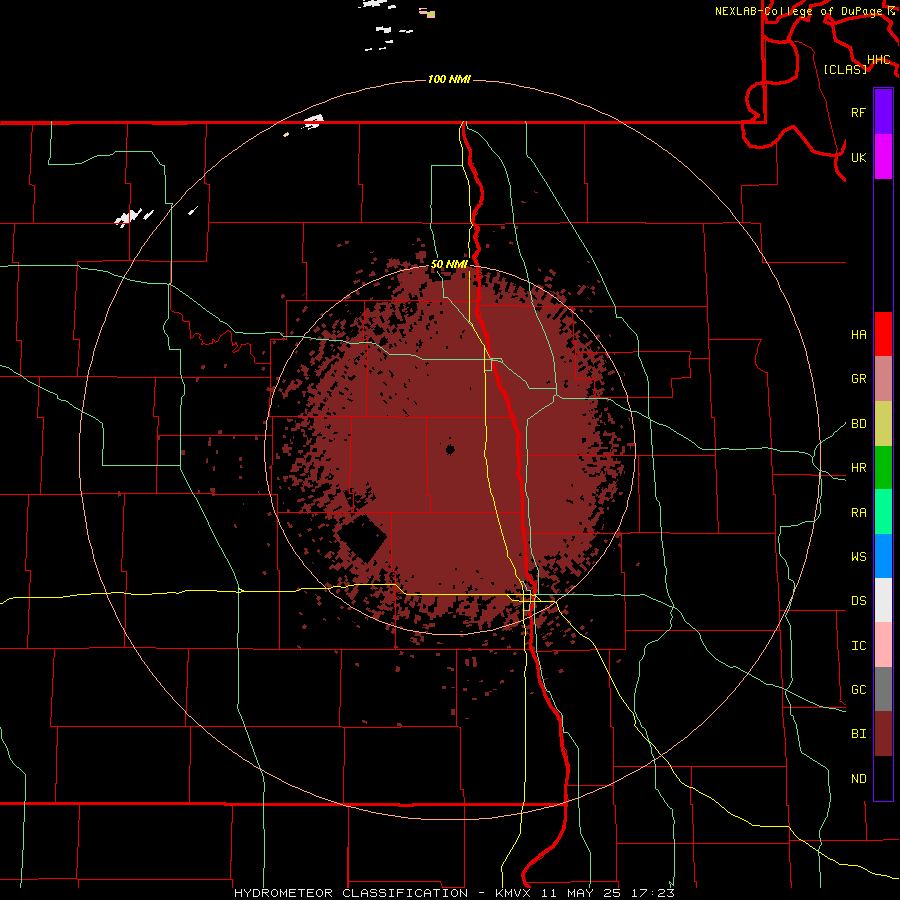900x900 pixels.
Task: Click the "HA" legend label
Action: [858, 334]
